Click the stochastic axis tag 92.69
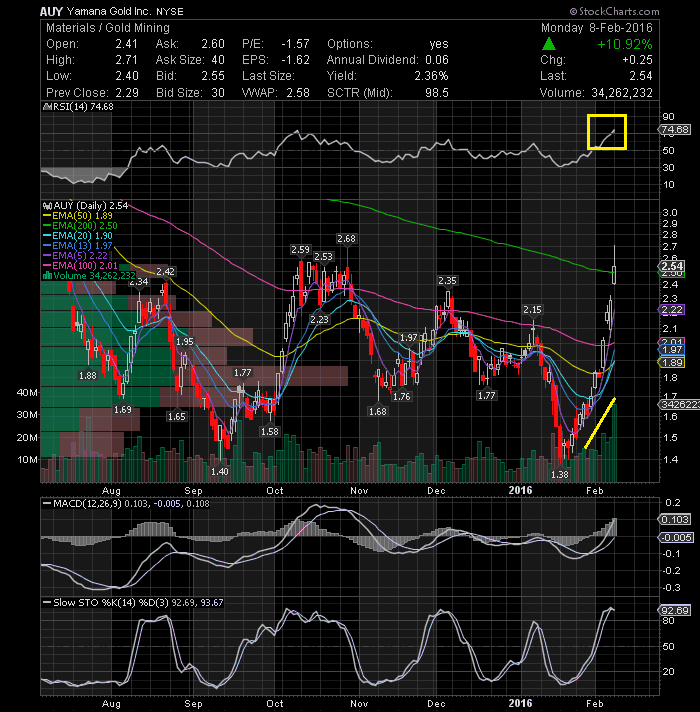Image resolution: width=700 pixels, height=712 pixels. [675, 610]
